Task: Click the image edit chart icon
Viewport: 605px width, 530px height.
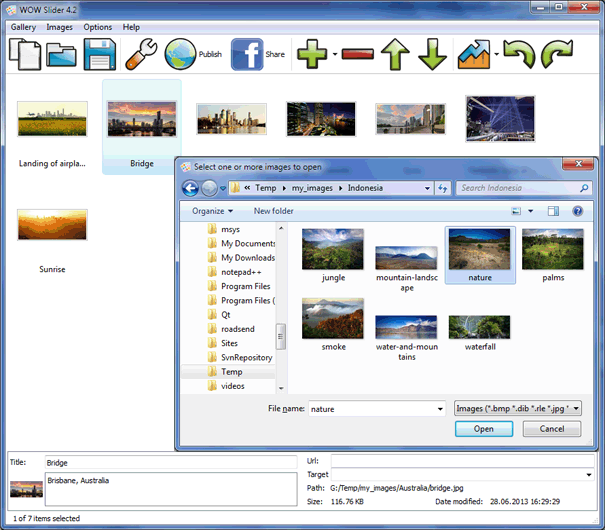Action: click(x=474, y=54)
